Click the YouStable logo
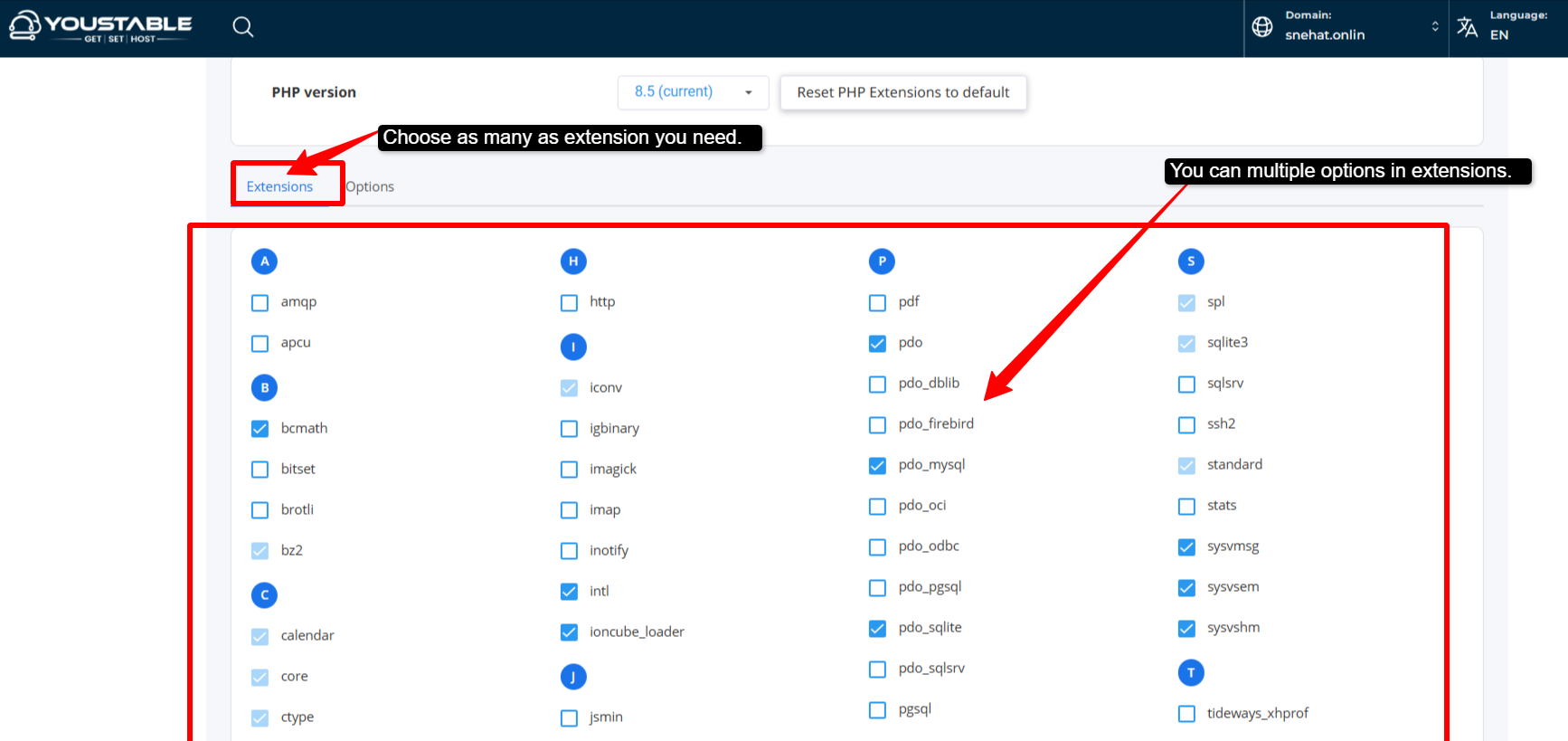This screenshot has width=1568, height=741. [100, 26]
